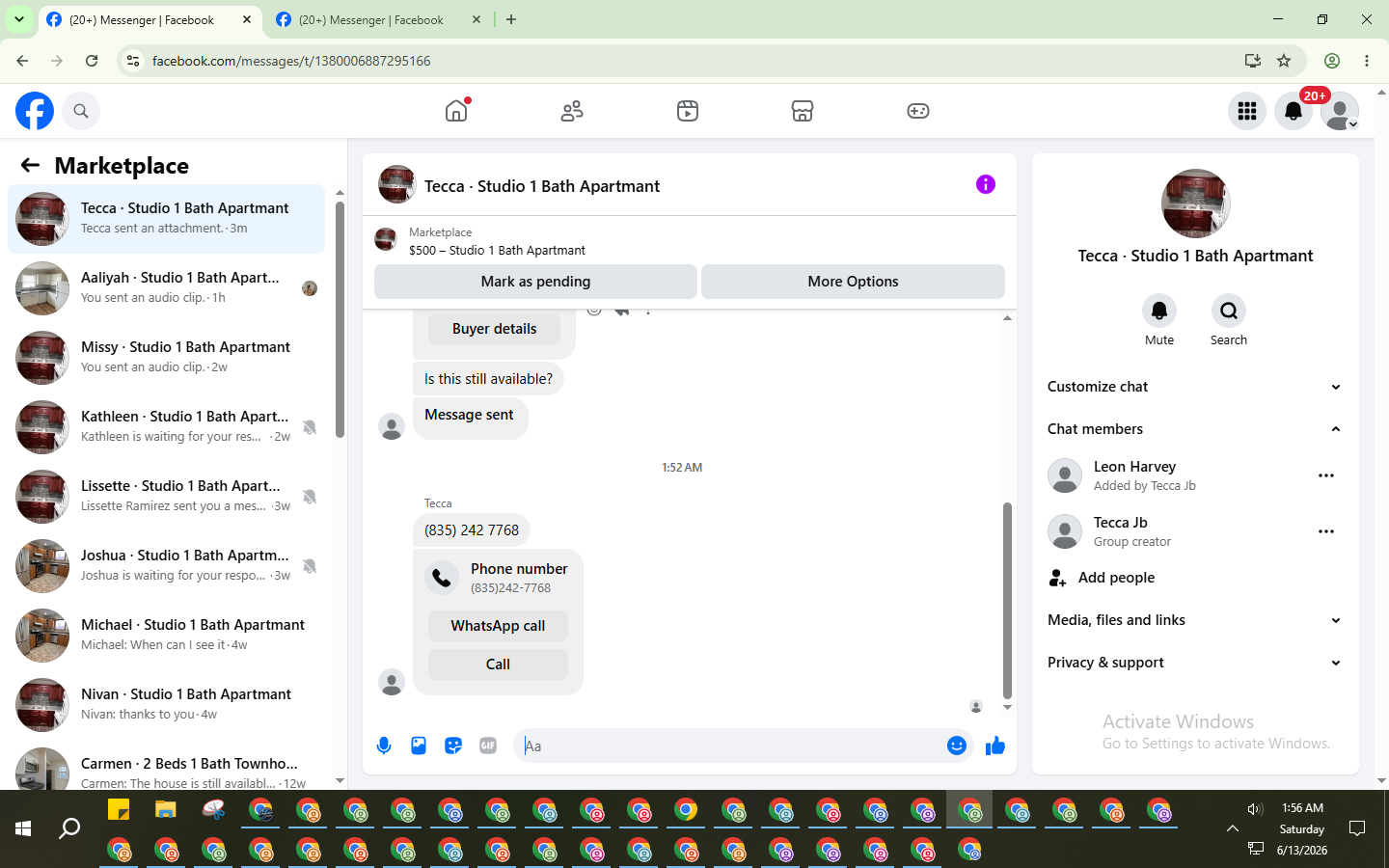The image size is (1389, 868).
Task: Open the notifications bell showing 20+
Action: coord(1294,111)
